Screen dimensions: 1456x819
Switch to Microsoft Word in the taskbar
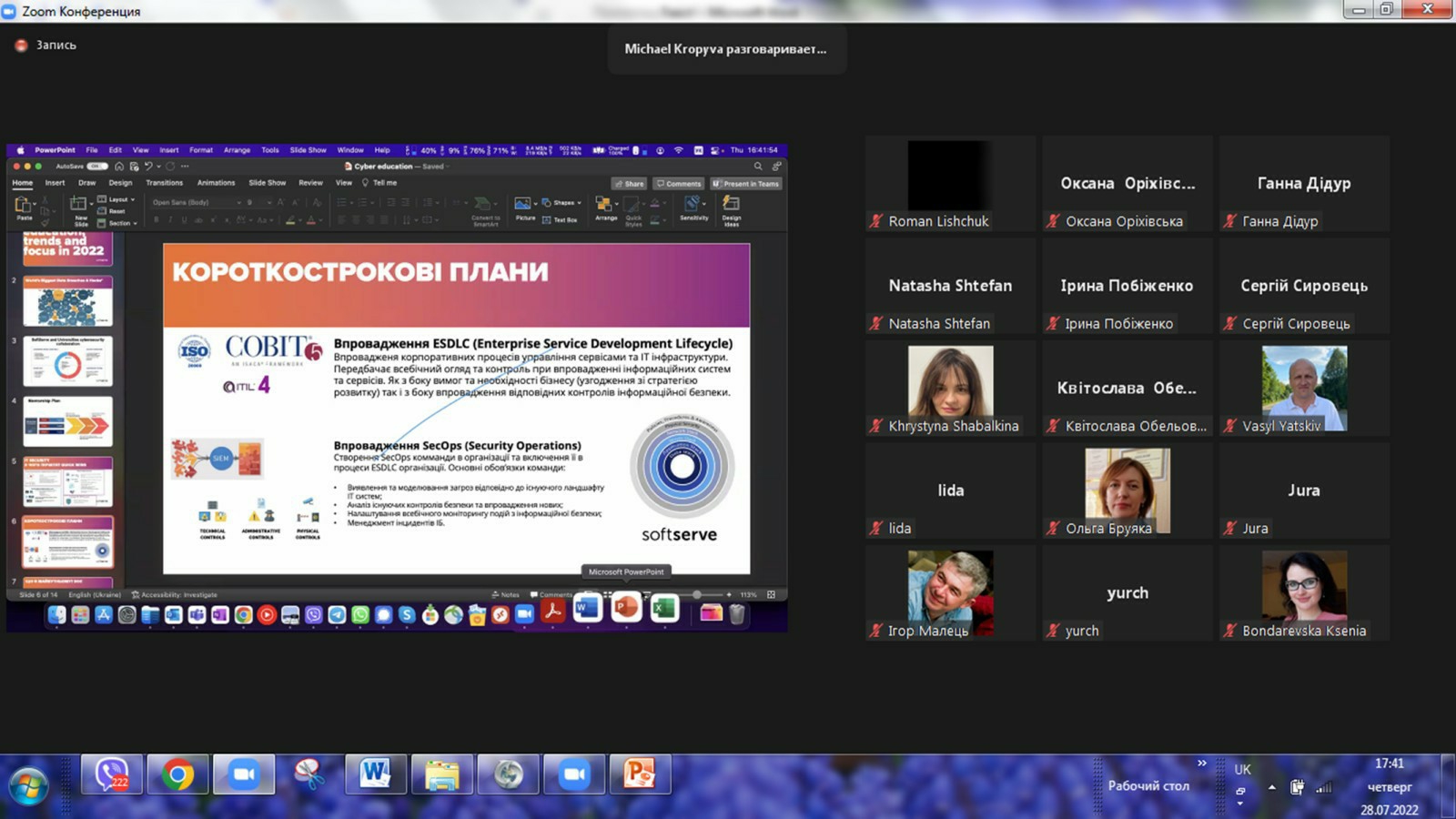tap(375, 774)
